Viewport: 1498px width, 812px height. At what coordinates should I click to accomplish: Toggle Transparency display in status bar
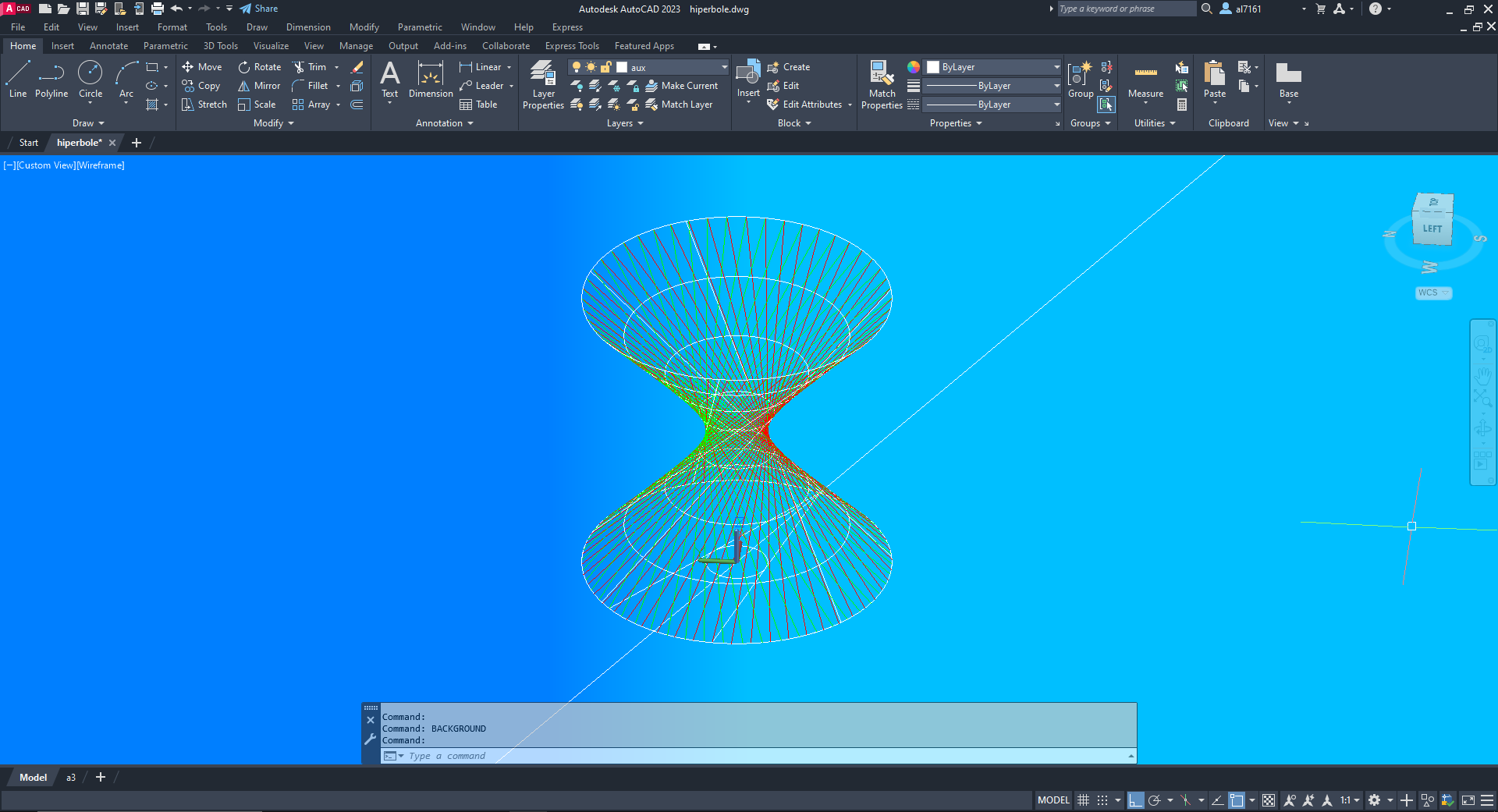(x=1269, y=800)
